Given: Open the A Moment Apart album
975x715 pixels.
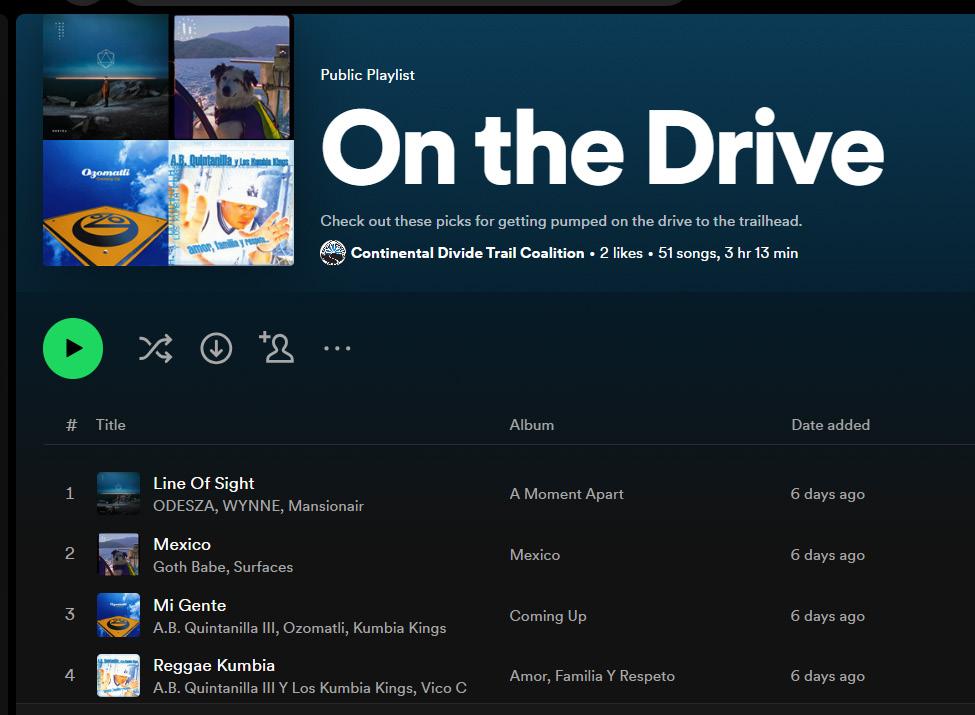Looking at the screenshot, I should pos(566,494).
